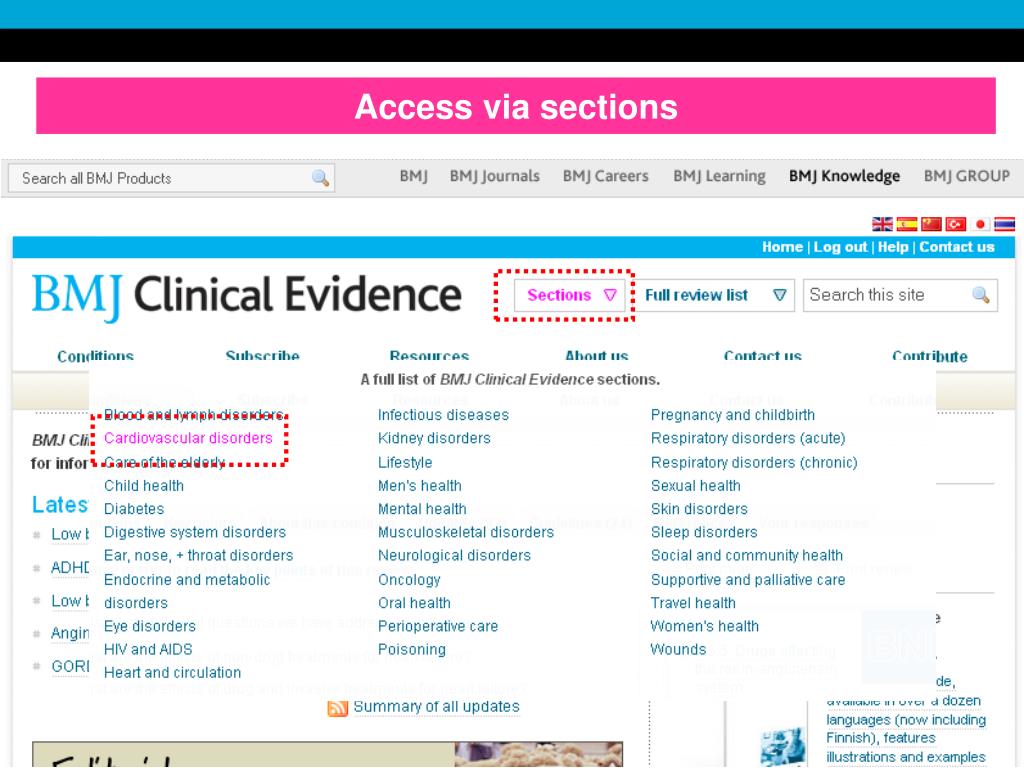Viewport: 1024px width, 768px height.
Task: Open Musculoskeletal disorders section
Action: click(x=466, y=532)
